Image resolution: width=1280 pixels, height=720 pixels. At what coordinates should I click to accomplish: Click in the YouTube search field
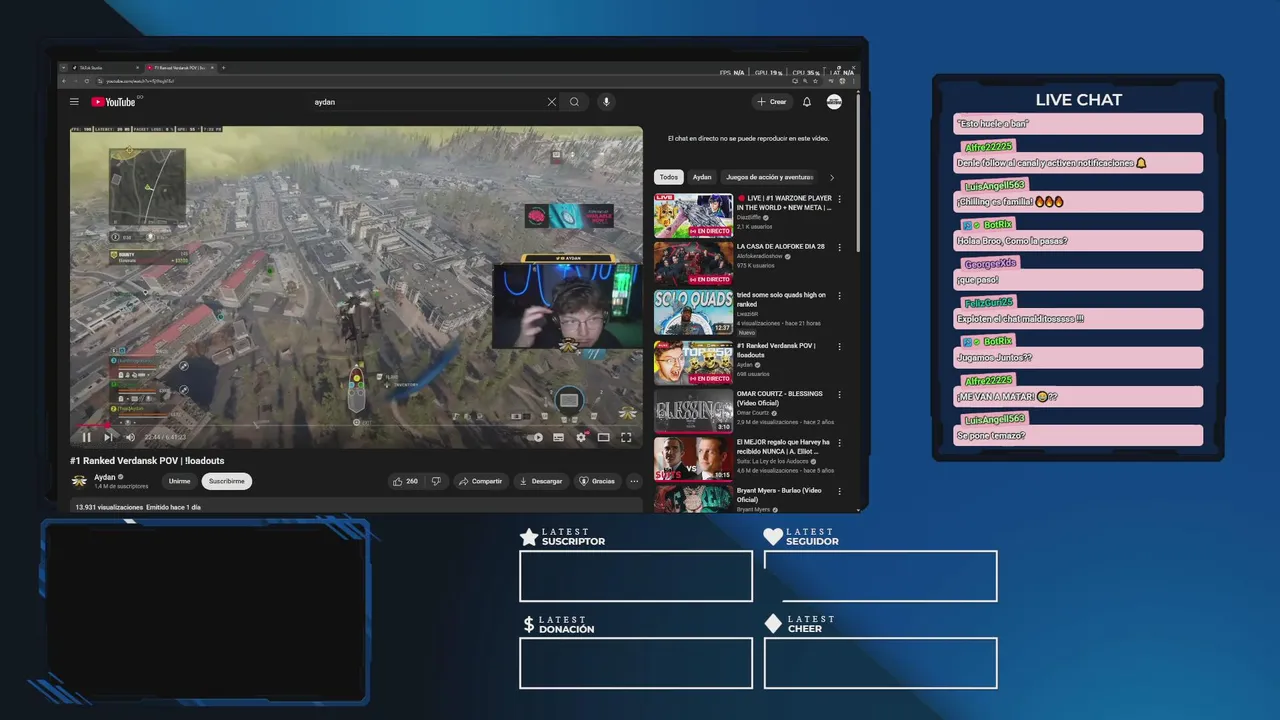427,102
